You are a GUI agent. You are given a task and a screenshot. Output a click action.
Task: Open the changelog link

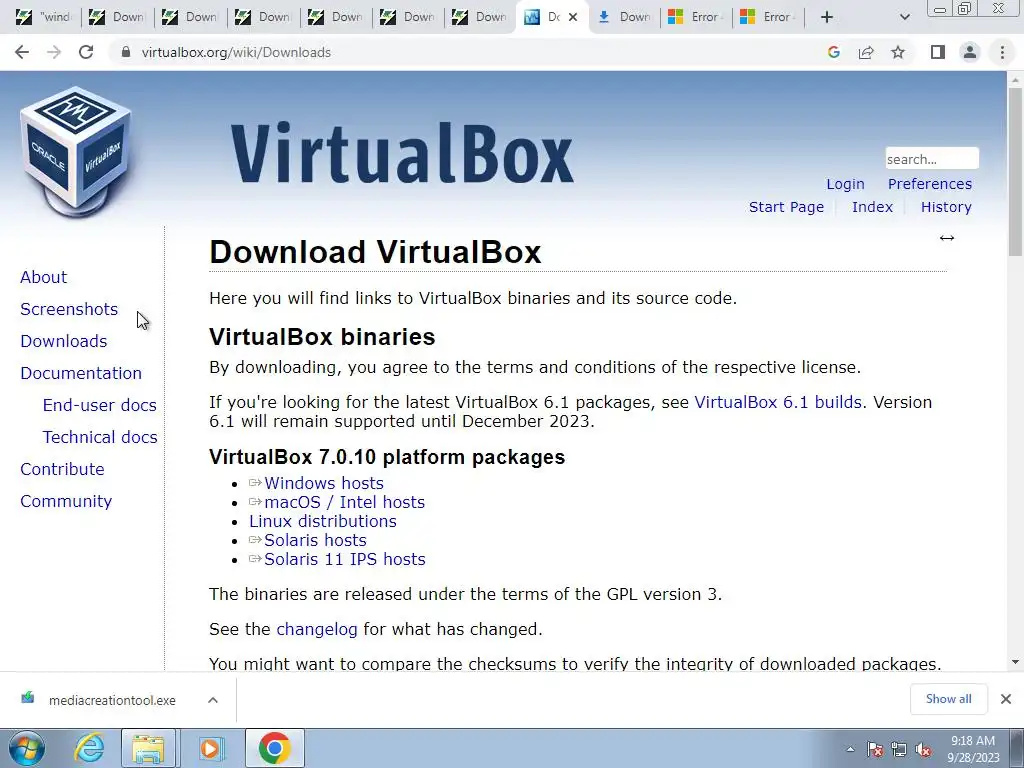tap(317, 630)
